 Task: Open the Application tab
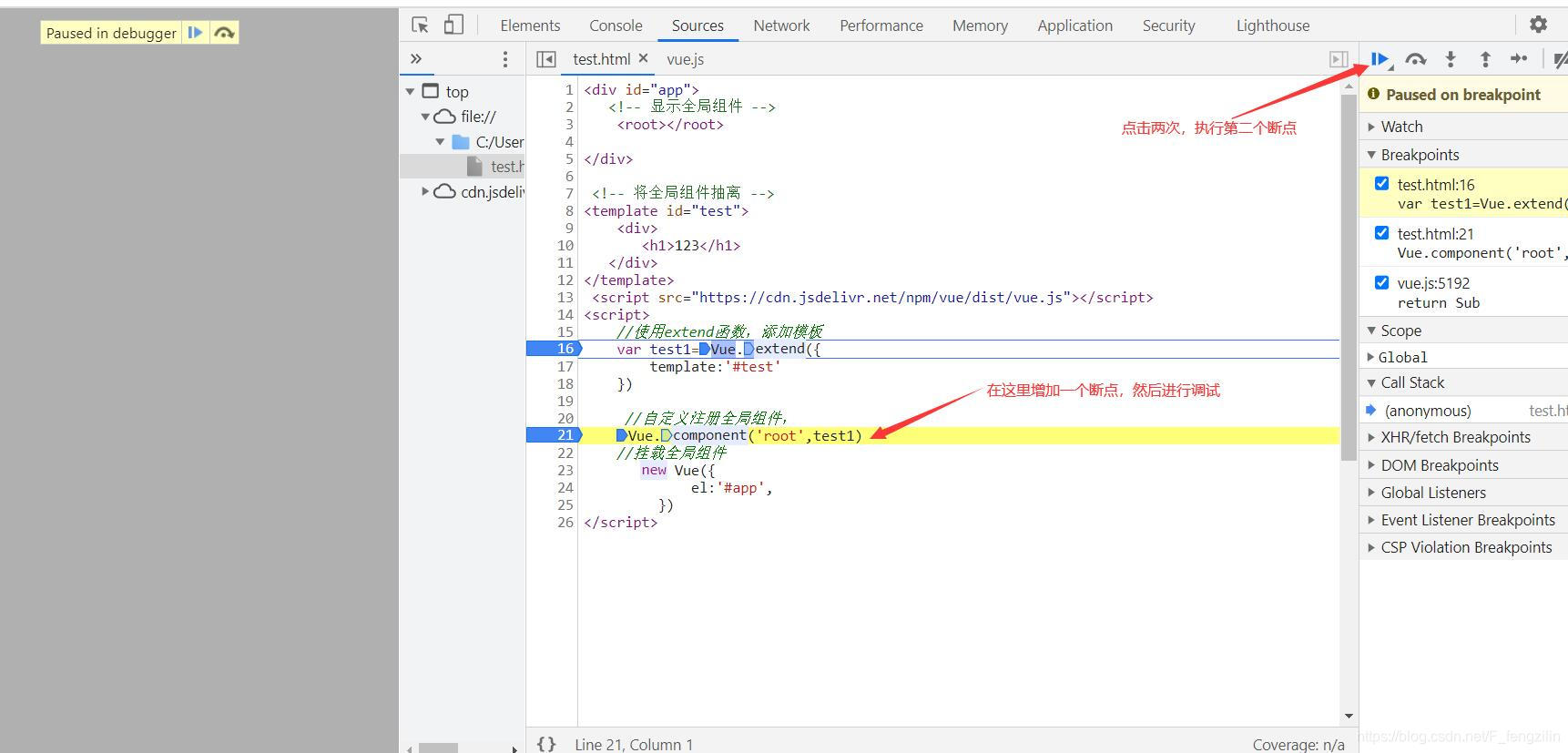pos(1074,25)
